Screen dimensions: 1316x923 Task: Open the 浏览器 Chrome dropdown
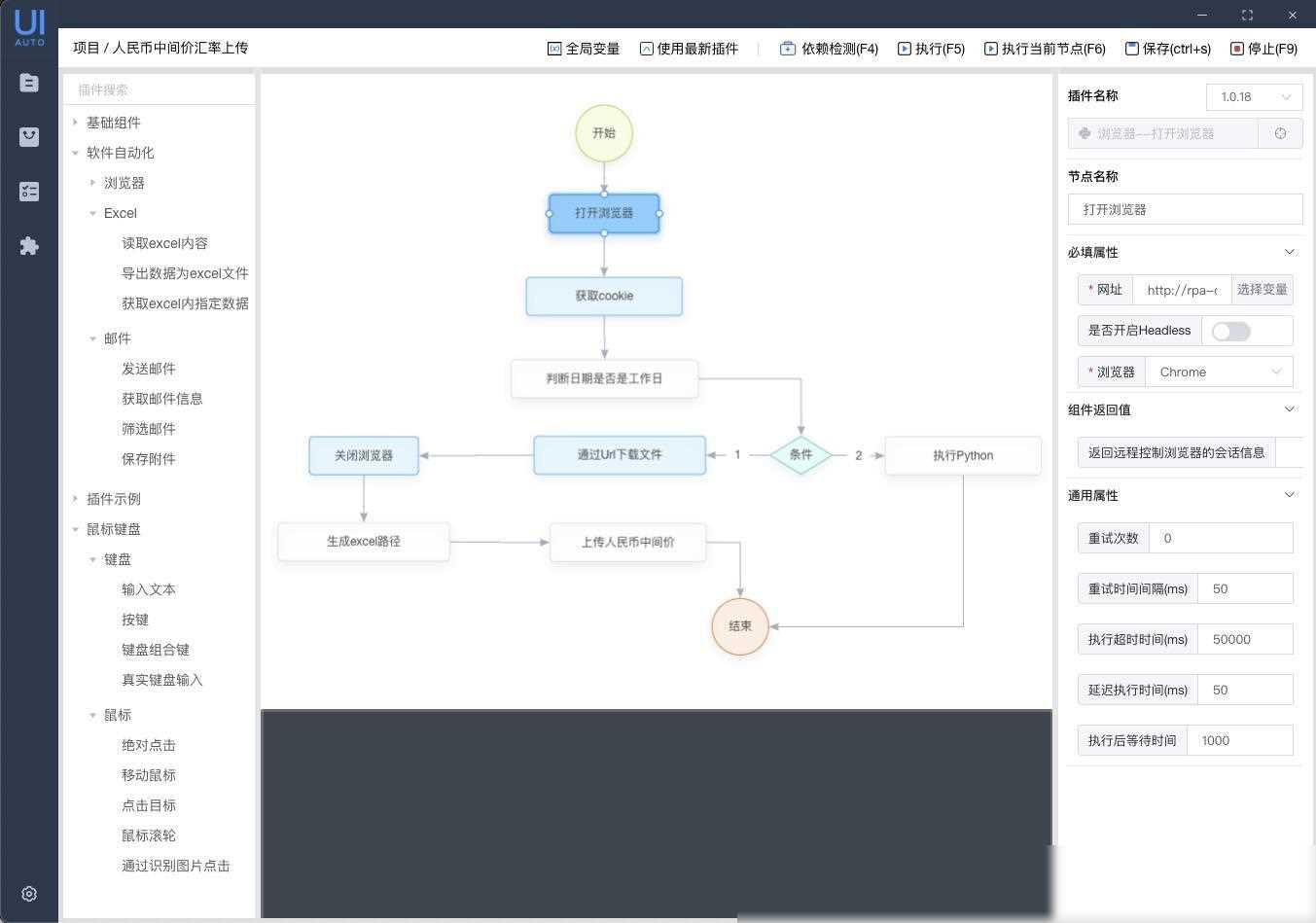pyautogui.click(x=1220, y=373)
